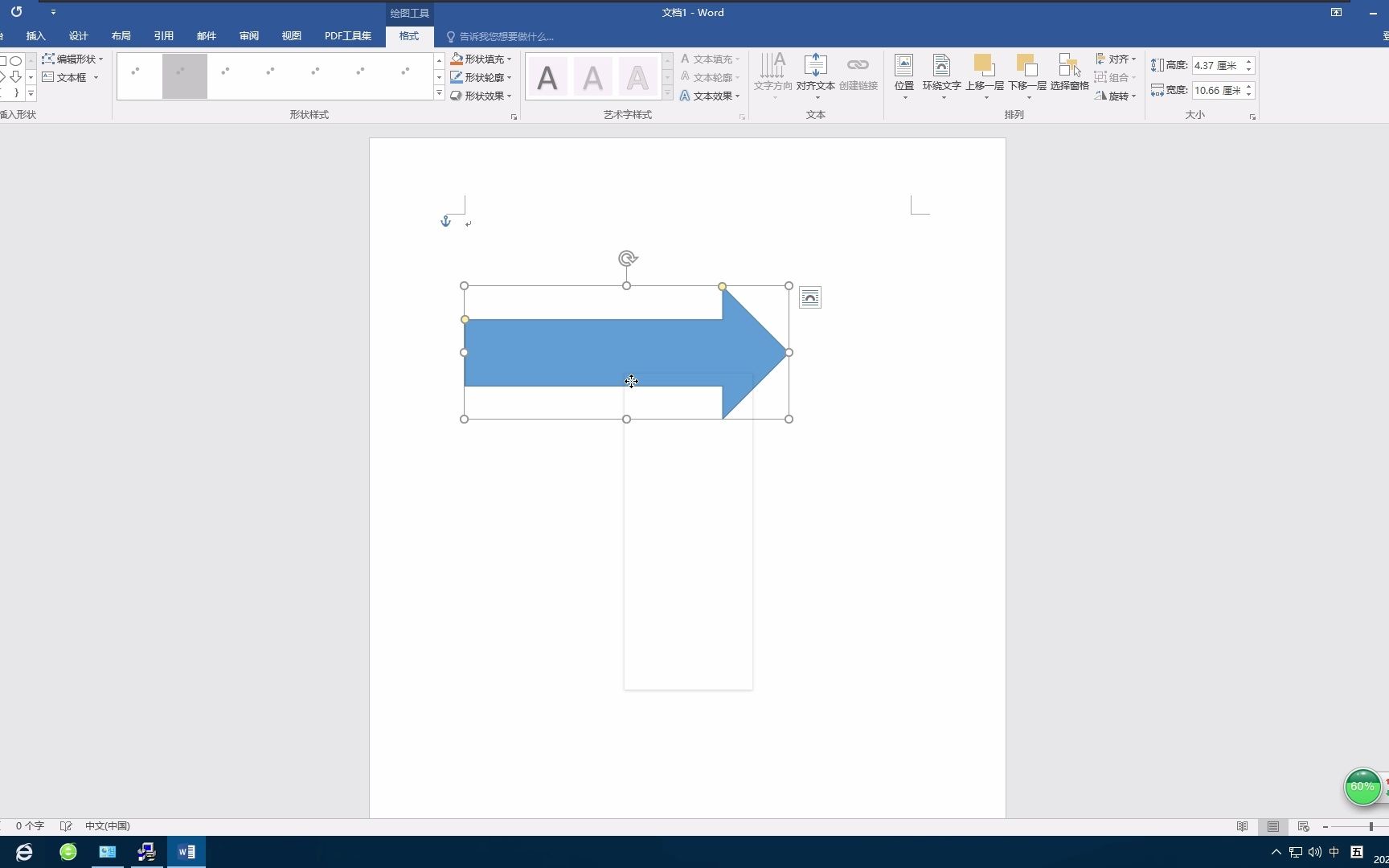This screenshot has height=868, width=1389.
Task: Click the 高度 height input field
Action: click(1217, 65)
